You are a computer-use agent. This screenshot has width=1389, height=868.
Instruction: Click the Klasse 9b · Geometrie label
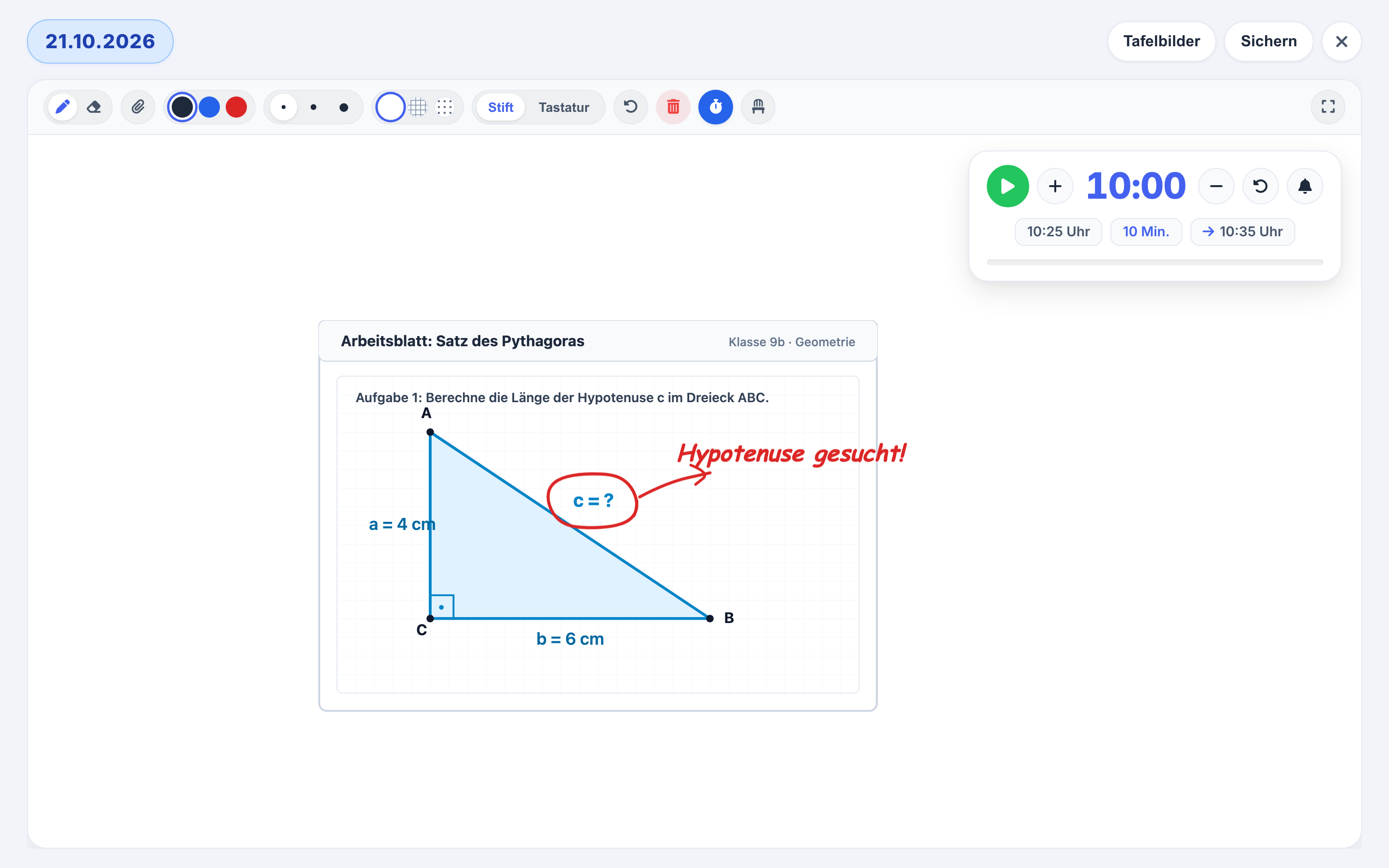pyautogui.click(x=791, y=342)
